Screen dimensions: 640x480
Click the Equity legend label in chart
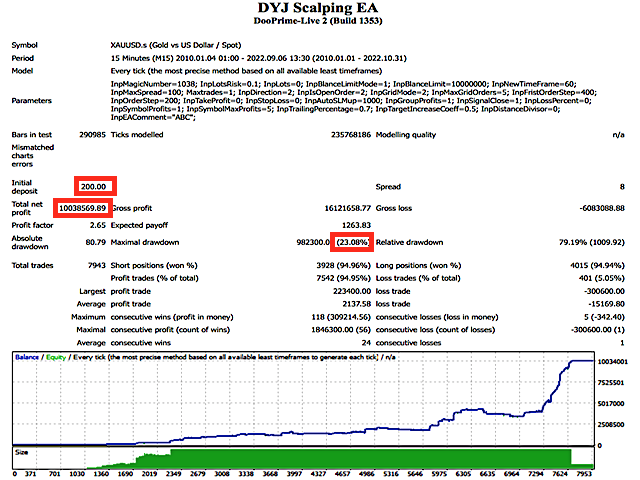(x=56, y=357)
